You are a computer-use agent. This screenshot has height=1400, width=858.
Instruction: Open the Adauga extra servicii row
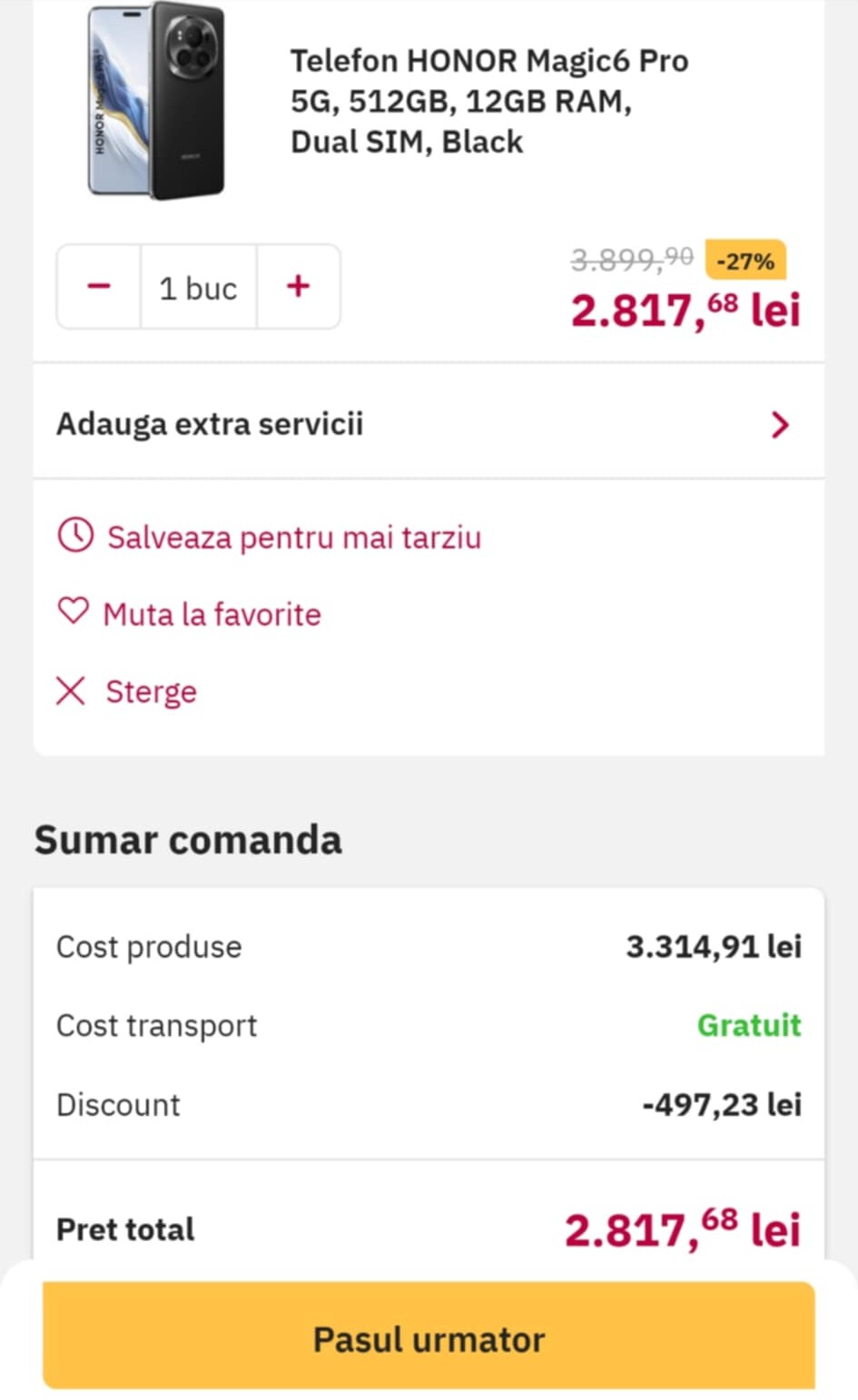pos(211,424)
